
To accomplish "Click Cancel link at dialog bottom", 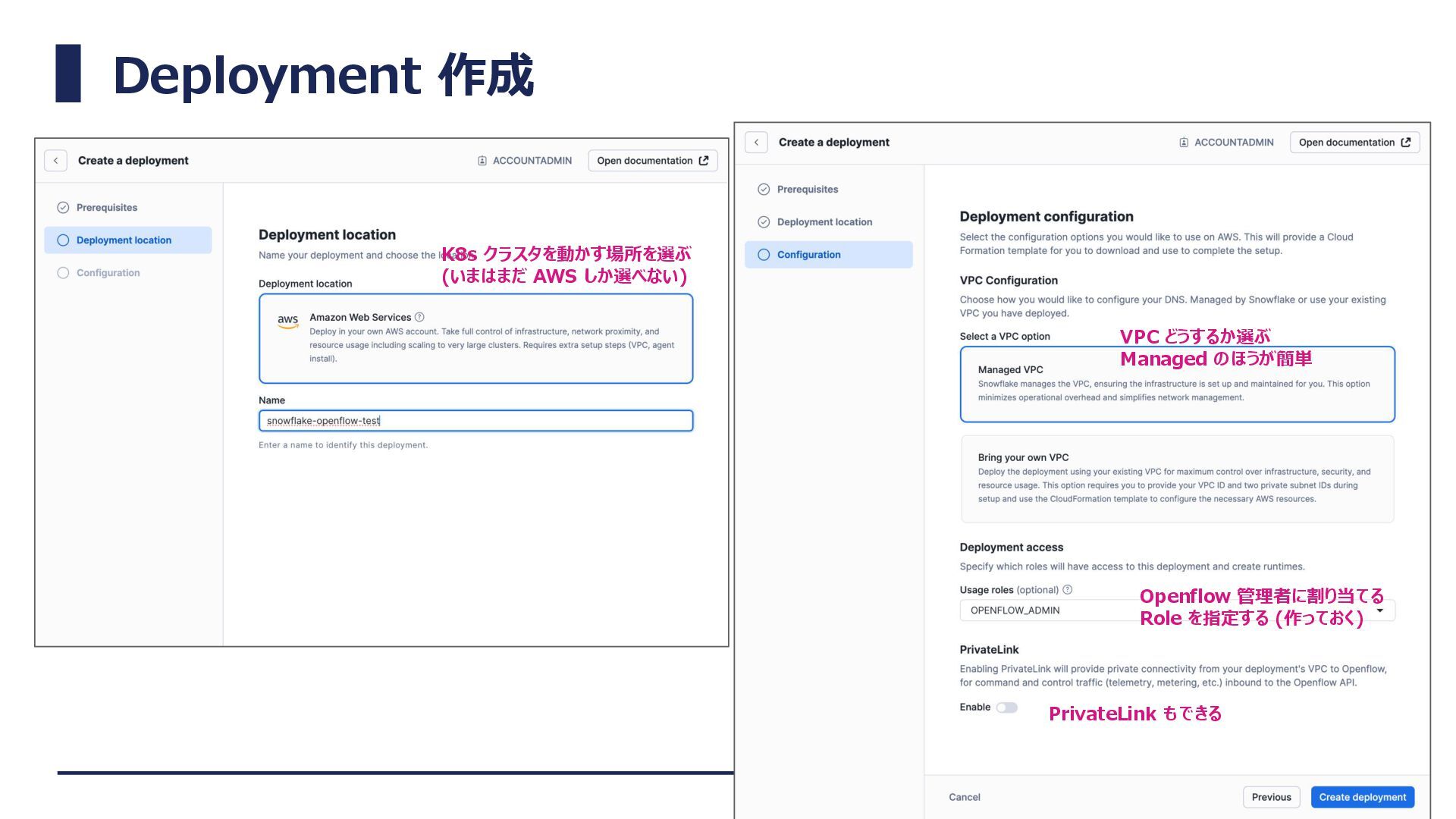I will pyautogui.click(x=964, y=797).
